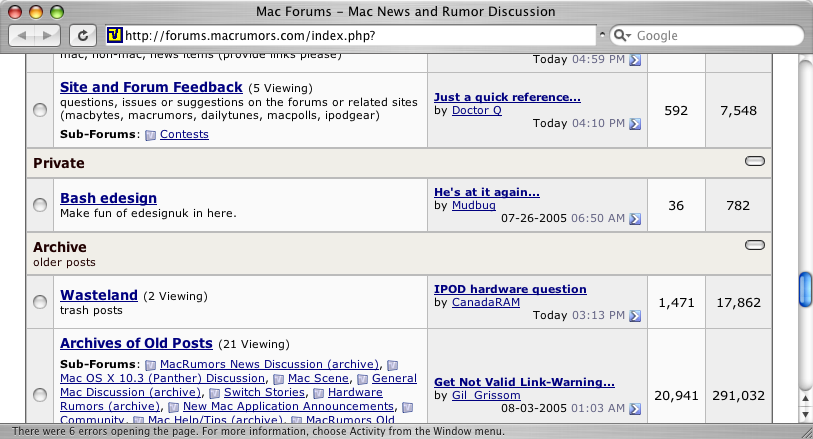The image size is (813, 439).
Task: Go to last post arrow for Bash edesign
Action: pos(635,219)
